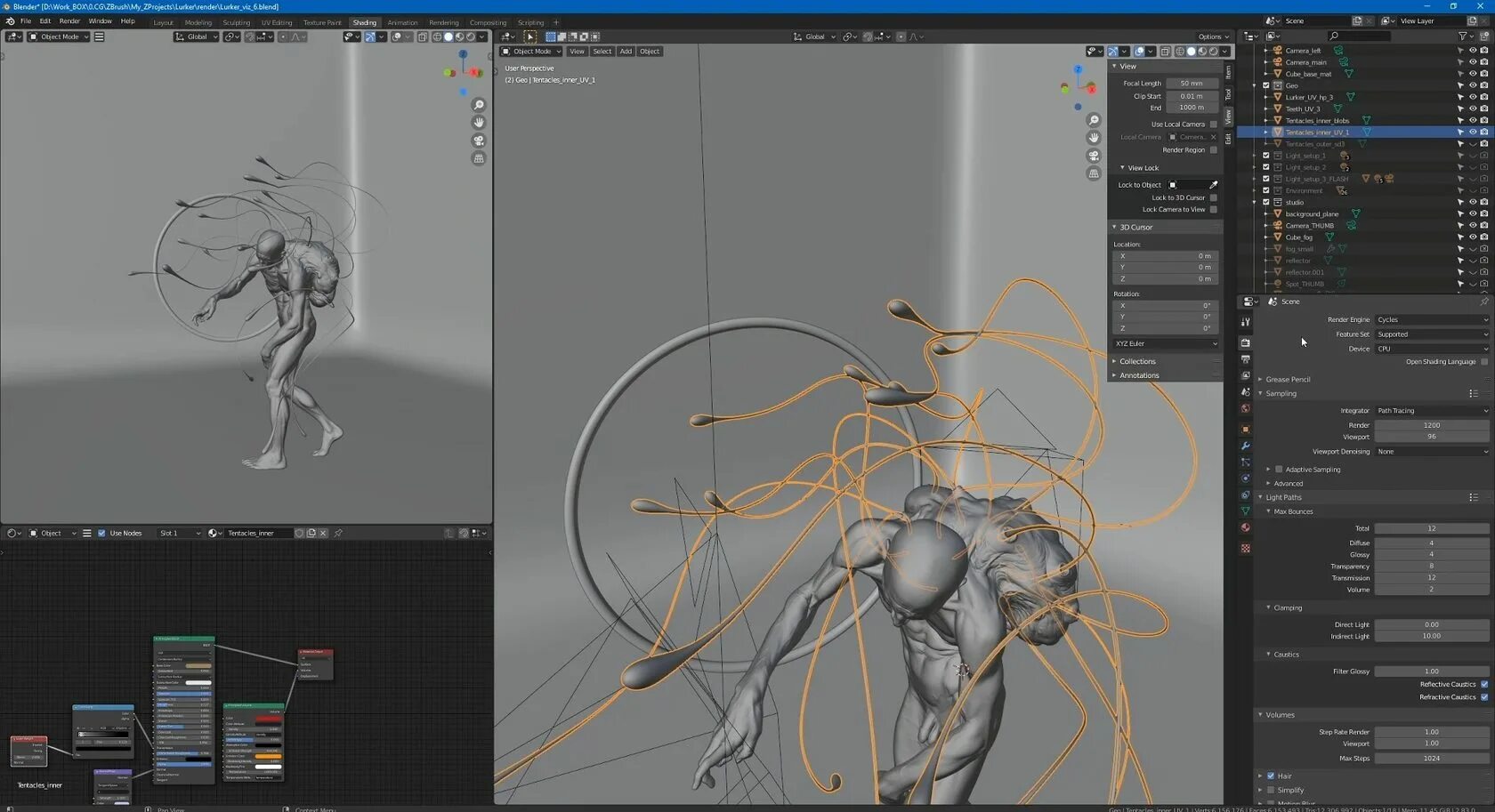This screenshot has width=1495, height=812.
Task: Enable Adaptive Sampling checkbox
Action: (x=1279, y=470)
